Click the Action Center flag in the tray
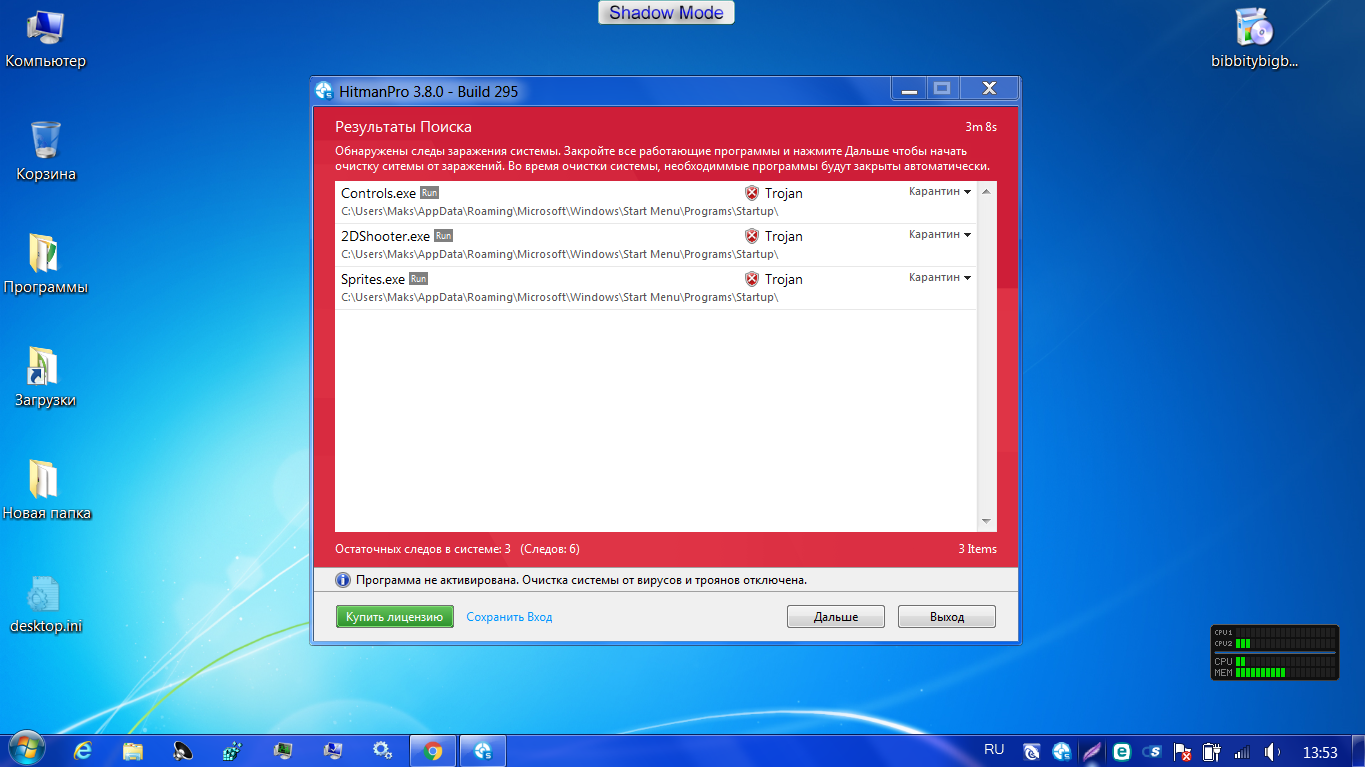 (1182, 751)
